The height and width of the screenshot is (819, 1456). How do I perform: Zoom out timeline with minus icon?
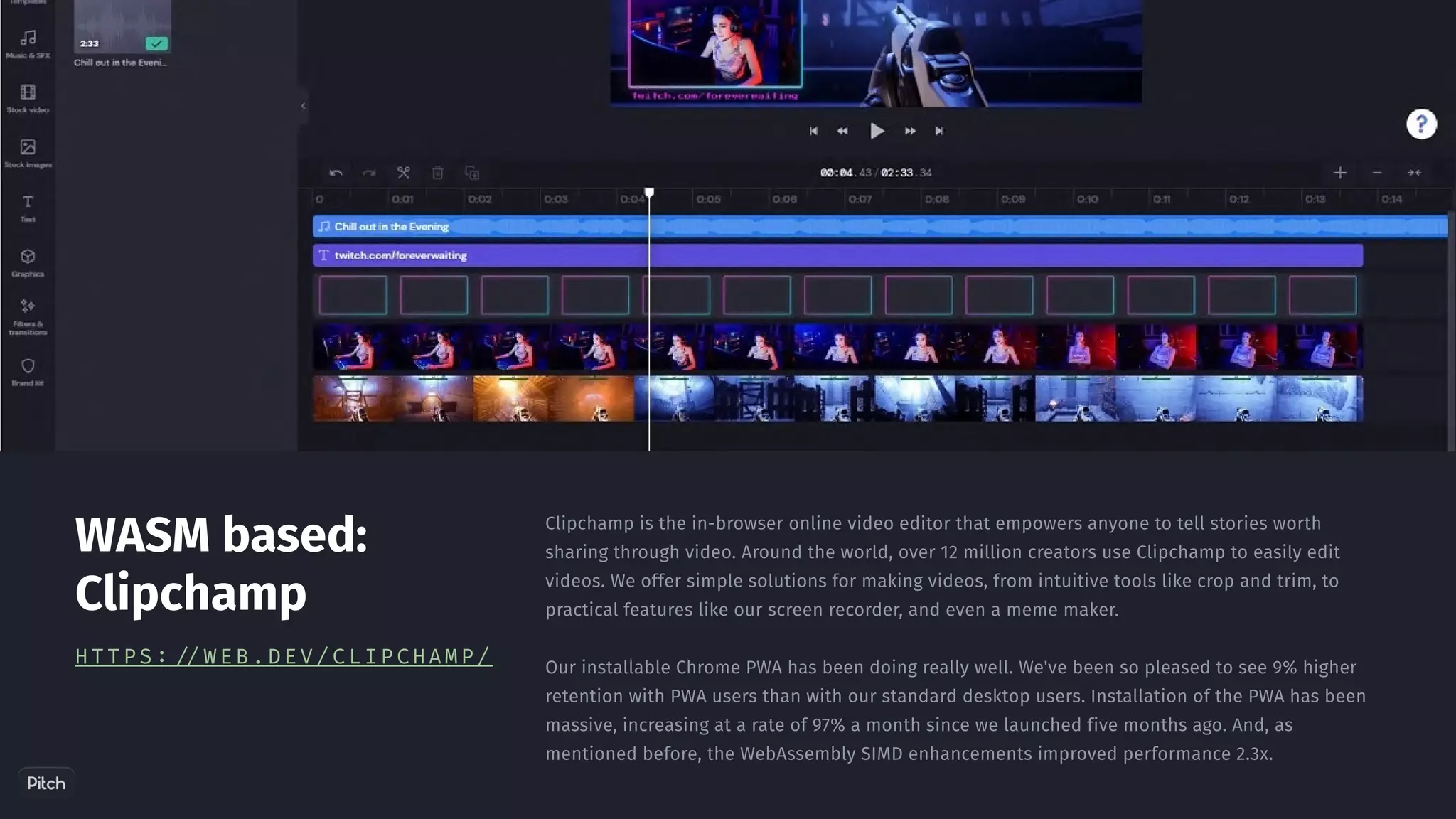[x=1377, y=173]
